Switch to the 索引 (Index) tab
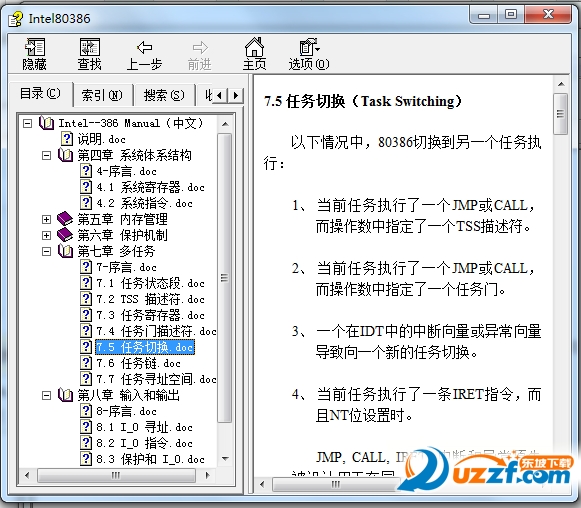The width and height of the screenshot is (581, 508). (x=102, y=96)
